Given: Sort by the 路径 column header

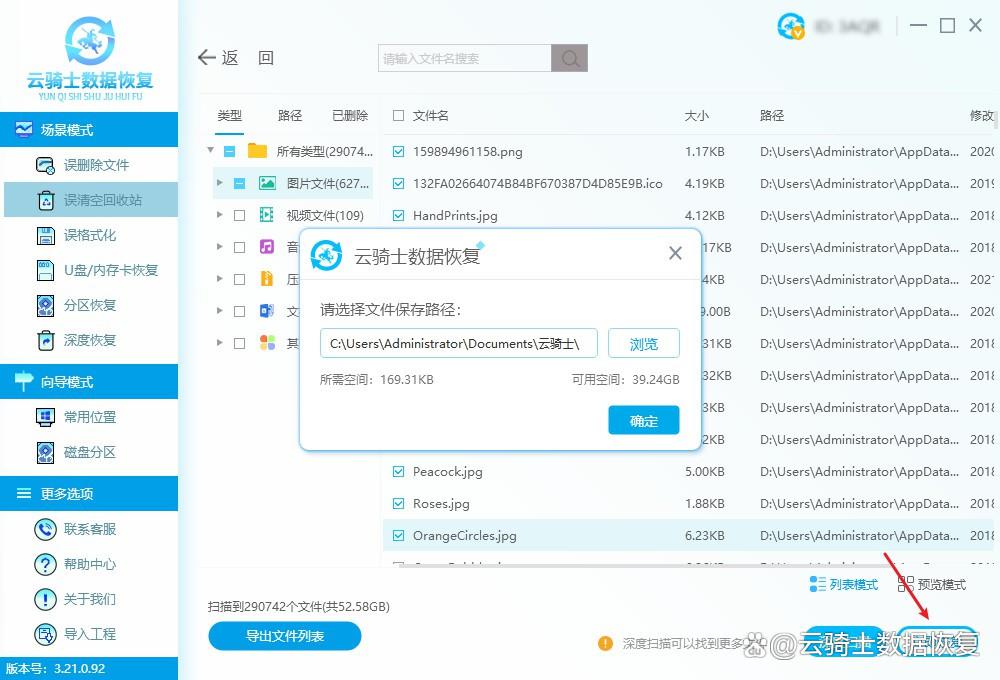Looking at the screenshot, I should pos(772,115).
